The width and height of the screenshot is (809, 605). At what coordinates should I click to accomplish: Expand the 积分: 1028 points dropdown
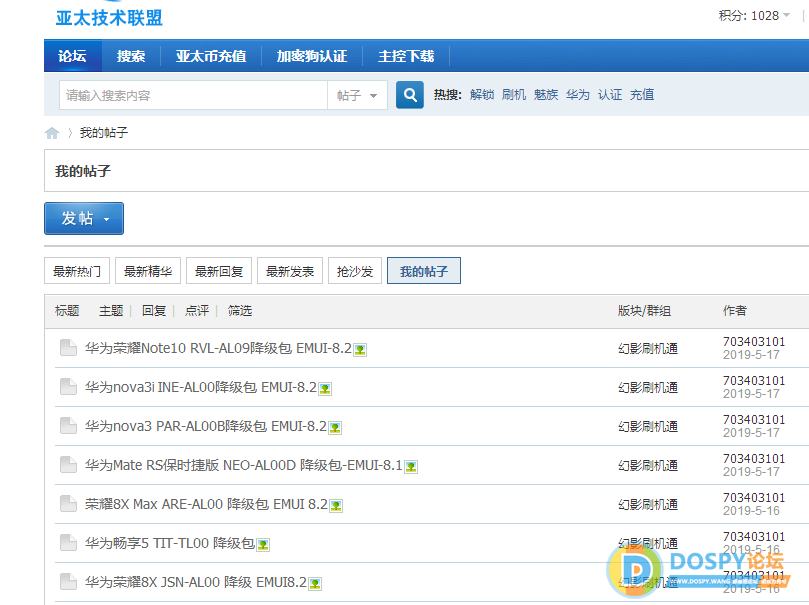[x=754, y=15]
